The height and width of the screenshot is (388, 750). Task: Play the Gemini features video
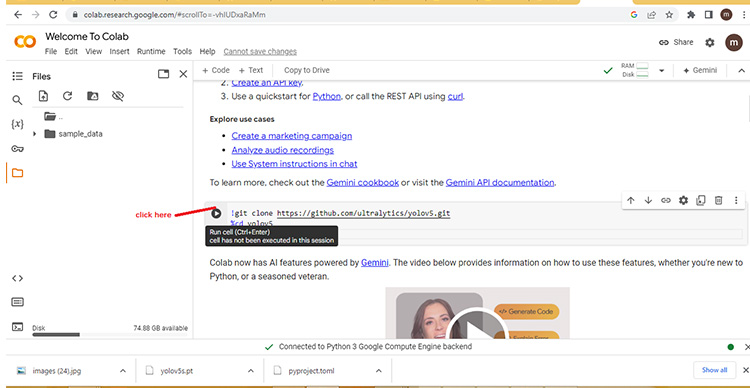tap(477, 330)
